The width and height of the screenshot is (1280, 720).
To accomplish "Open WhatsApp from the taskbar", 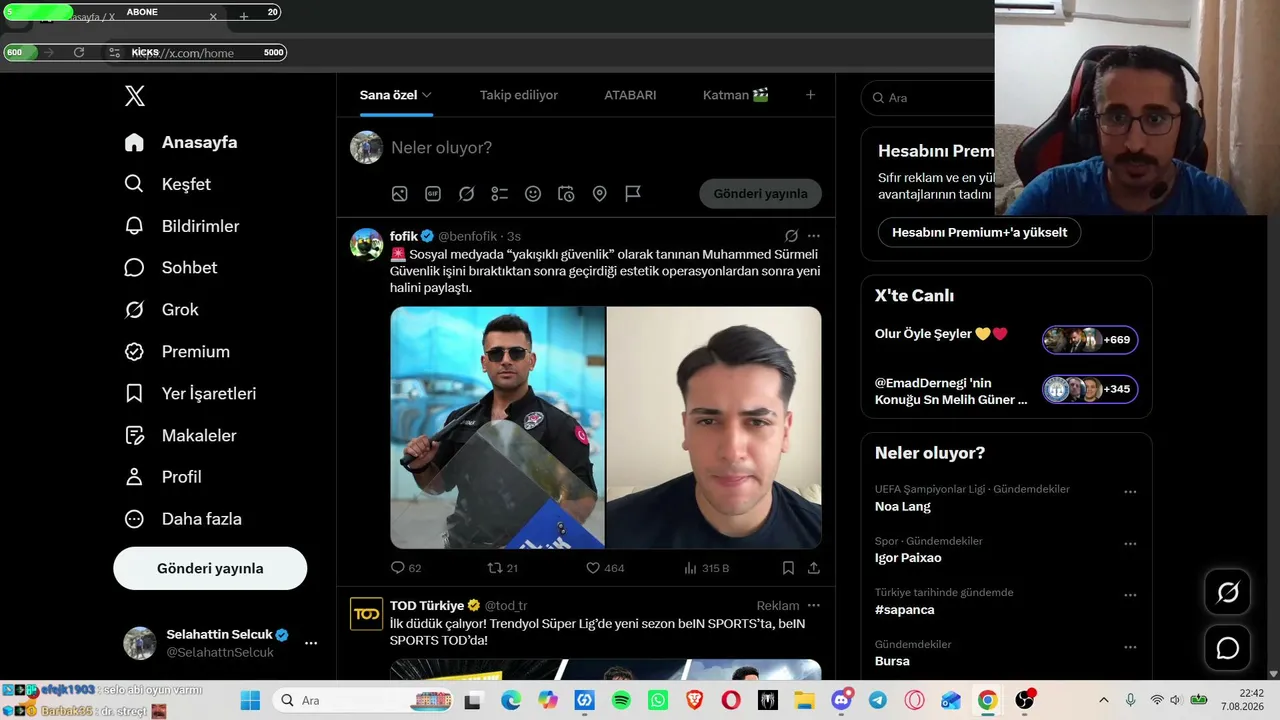I will click(x=657, y=700).
